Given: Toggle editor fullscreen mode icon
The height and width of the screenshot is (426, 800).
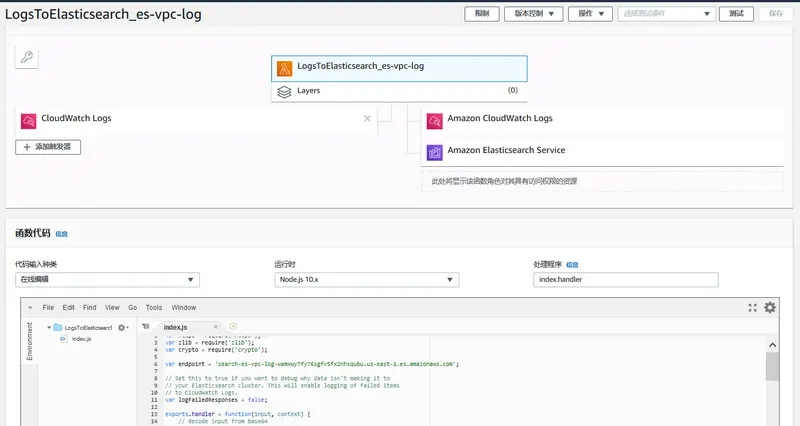Looking at the screenshot, I should click(x=753, y=307).
